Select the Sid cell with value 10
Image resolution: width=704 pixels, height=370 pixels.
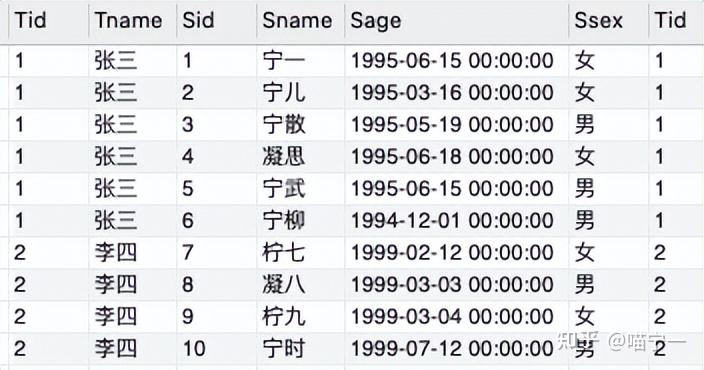tap(216, 349)
